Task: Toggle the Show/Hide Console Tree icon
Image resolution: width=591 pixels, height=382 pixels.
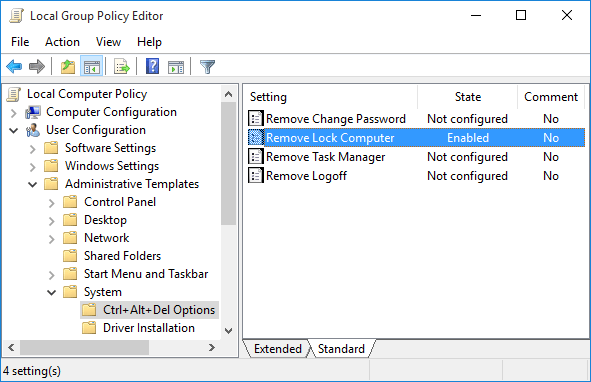Action: click(x=92, y=67)
